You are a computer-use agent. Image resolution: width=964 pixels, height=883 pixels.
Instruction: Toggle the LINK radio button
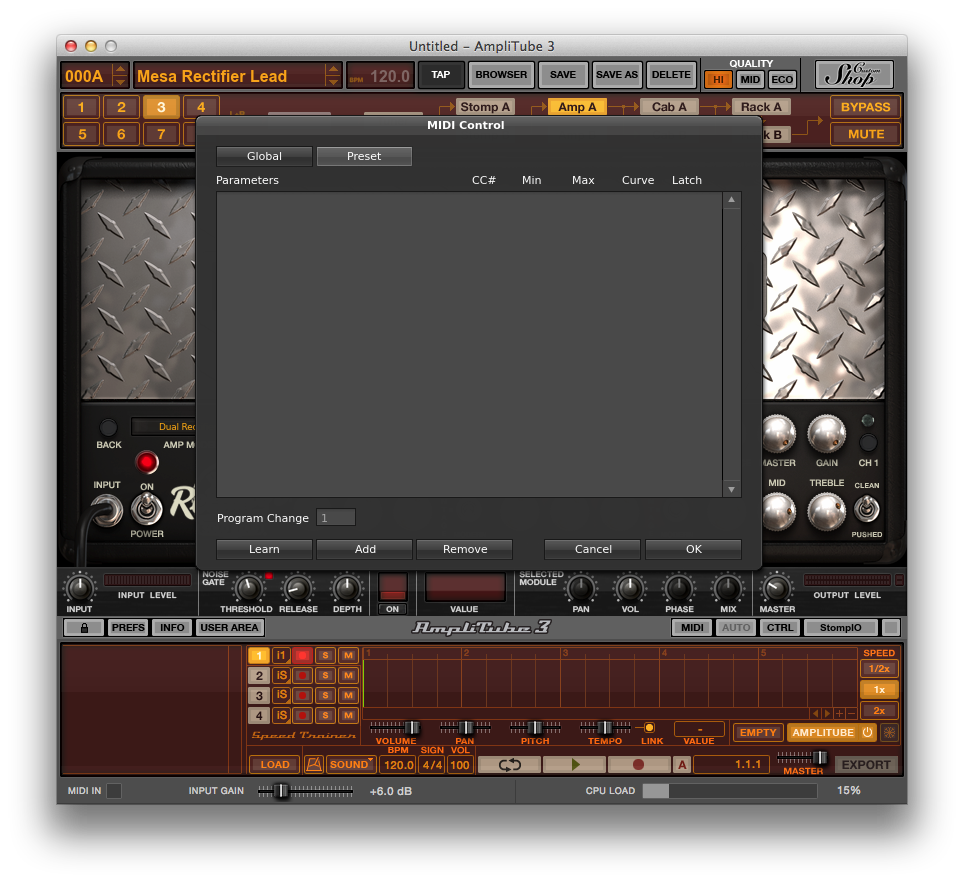click(649, 727)
